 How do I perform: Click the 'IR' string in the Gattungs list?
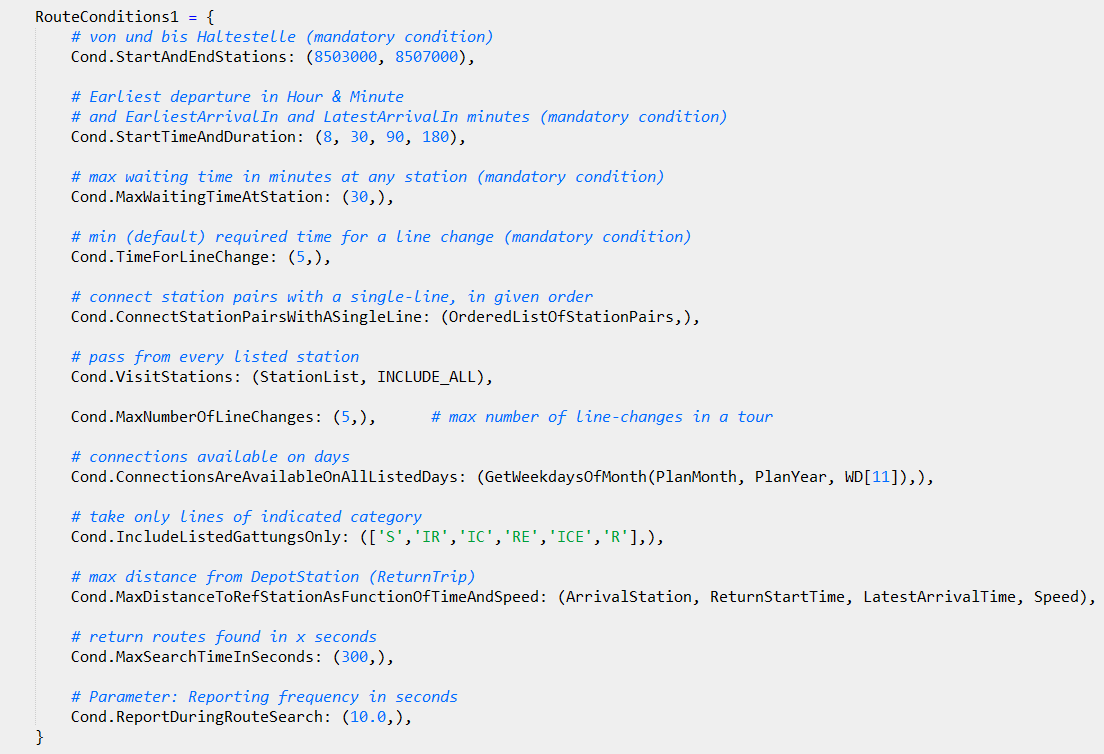[x=431, y=537]
